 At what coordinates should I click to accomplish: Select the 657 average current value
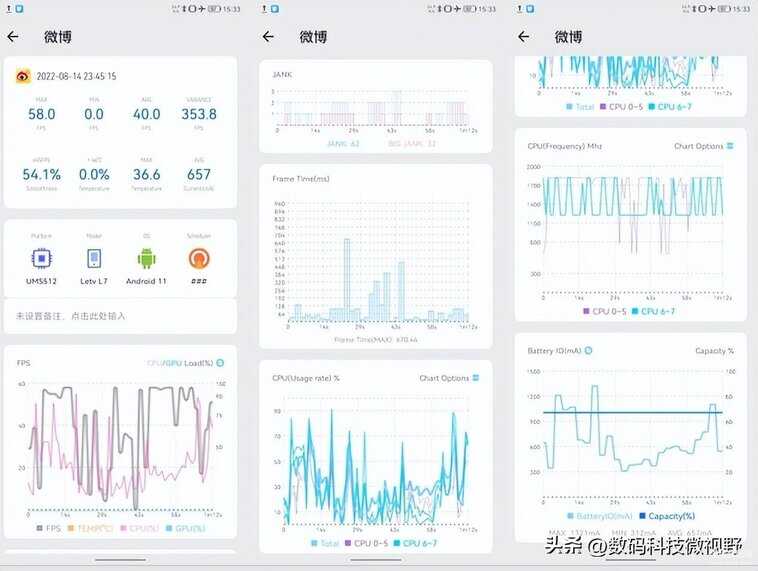click(x=199, y=174)
